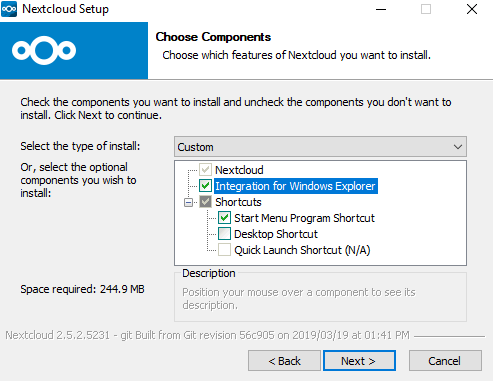
Task: Select Quick Launch Shortcut (N/A) label
Action: [302, 250]
